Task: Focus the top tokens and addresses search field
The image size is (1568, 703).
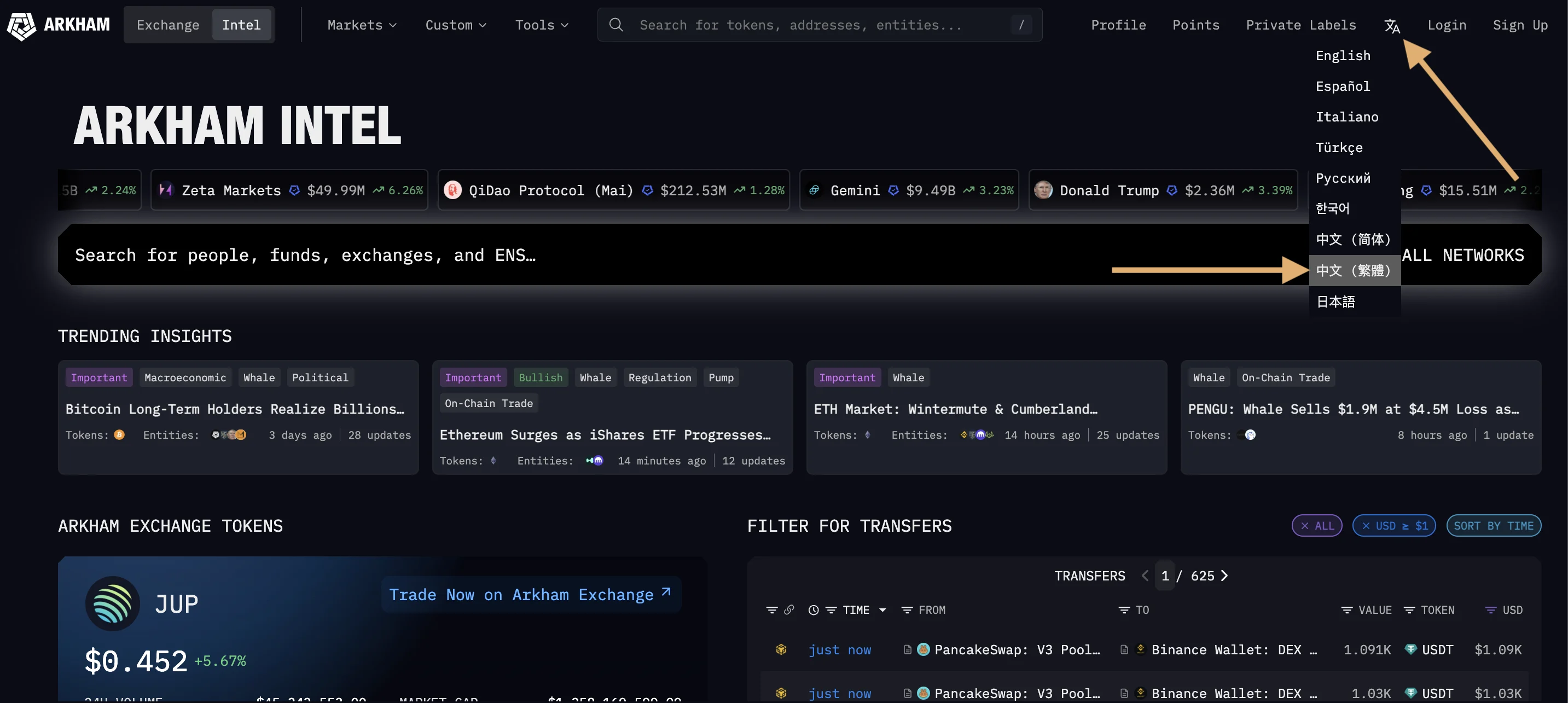Action: coord(820,25)
